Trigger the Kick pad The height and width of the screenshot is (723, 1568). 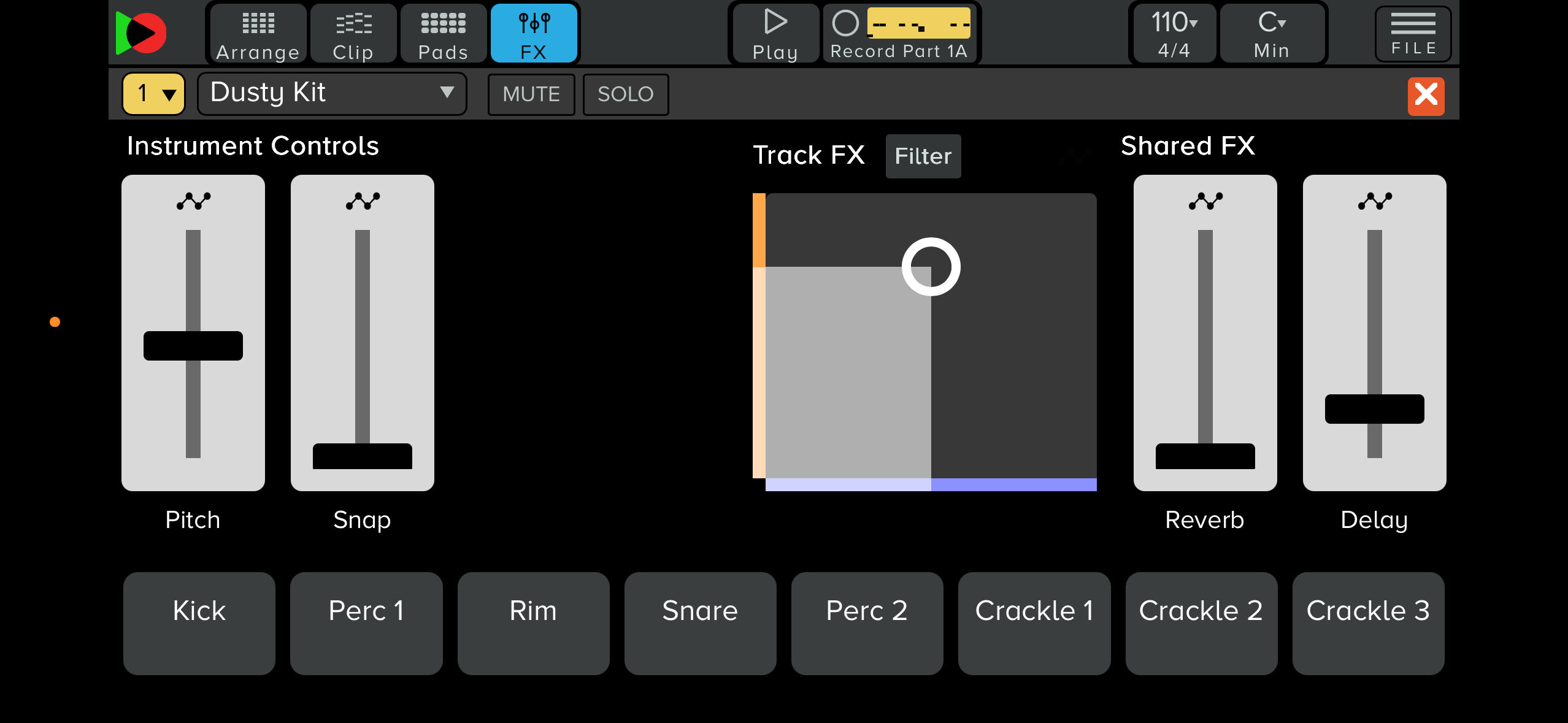[x=199, y=624]
